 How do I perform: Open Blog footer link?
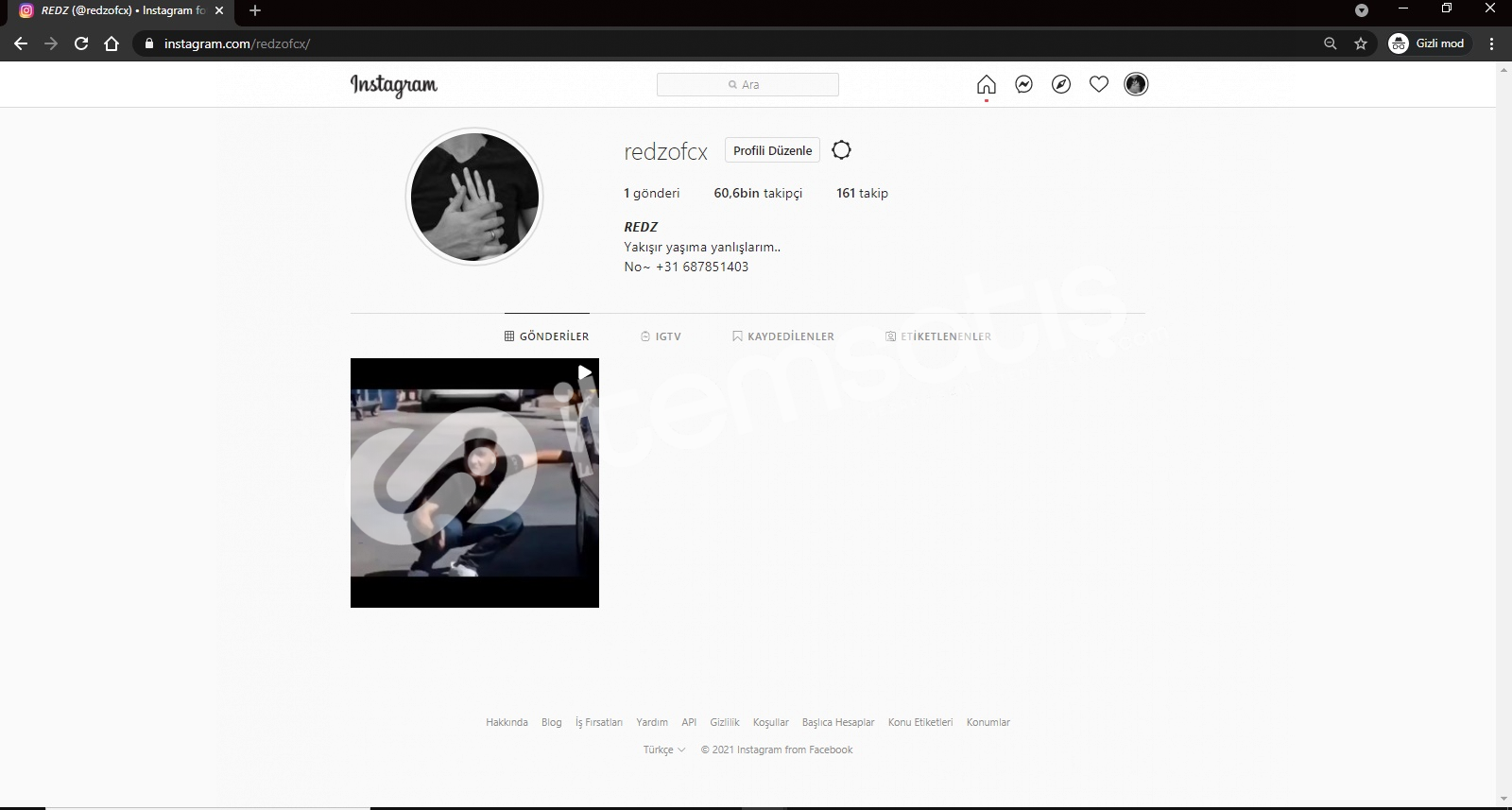[x=551, y=722]
